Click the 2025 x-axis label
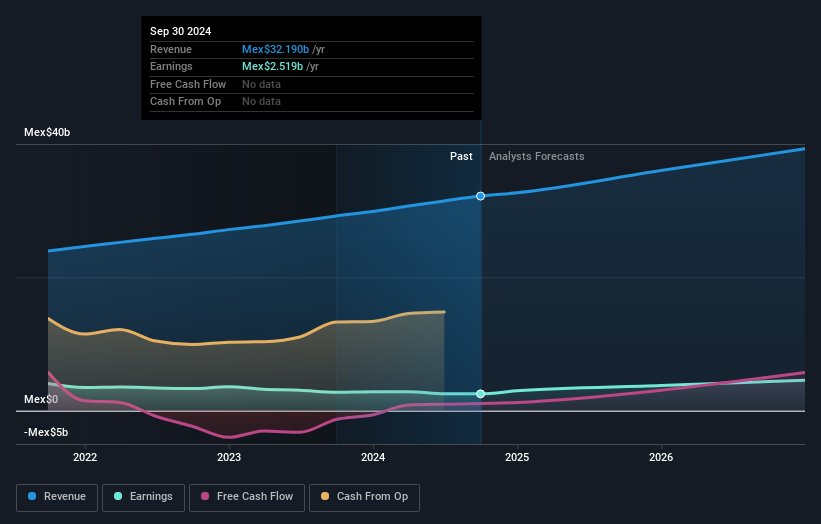Screen dimensions: 821x524 (x=517, y=457)
